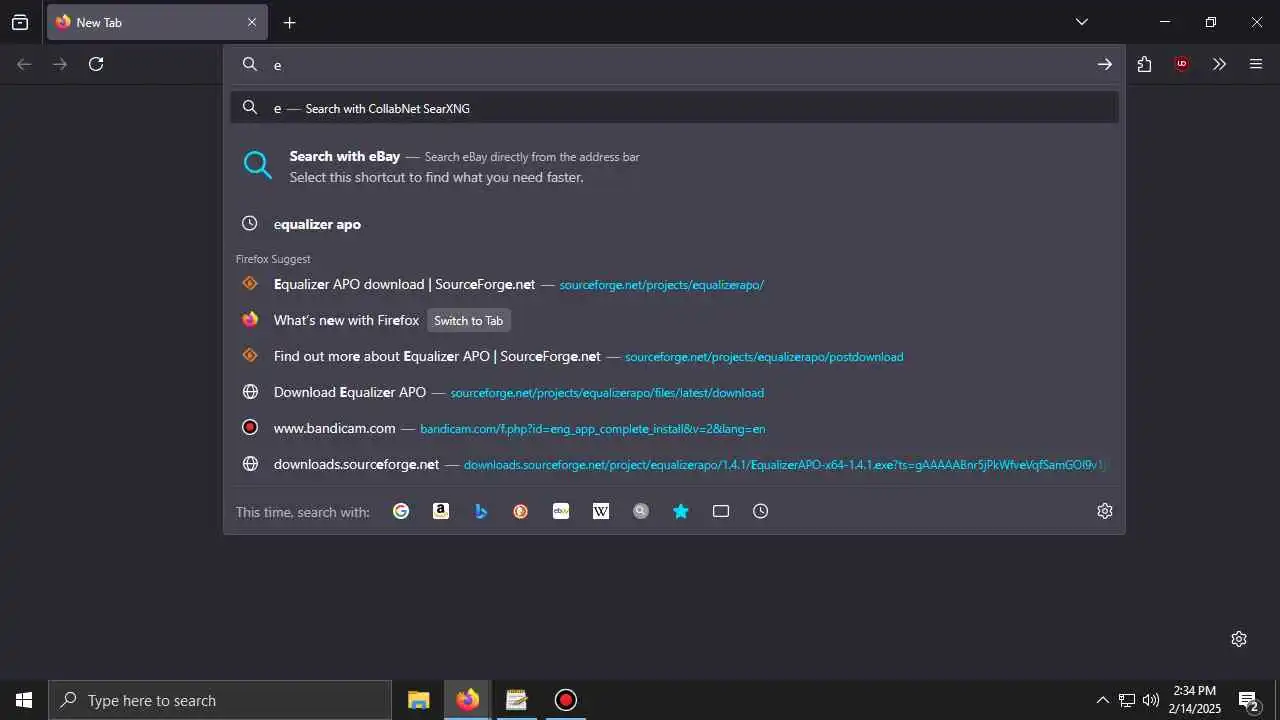The height and width of the screenshot is (720, 1280).
Task: Search this time with gray SearXNG icon
Action: point(641,511)
